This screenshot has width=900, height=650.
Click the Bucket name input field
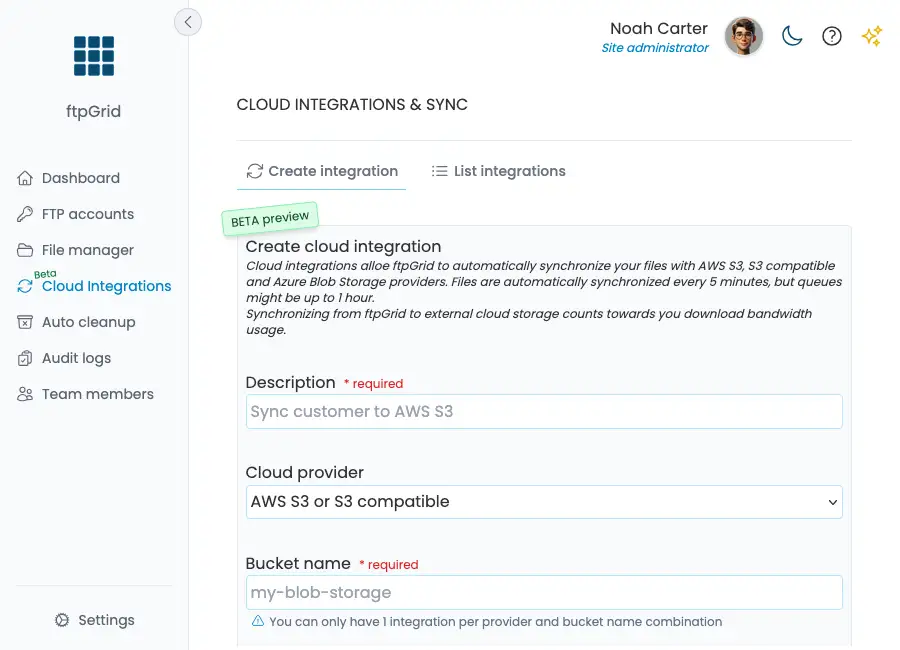[x=544, y=592]
